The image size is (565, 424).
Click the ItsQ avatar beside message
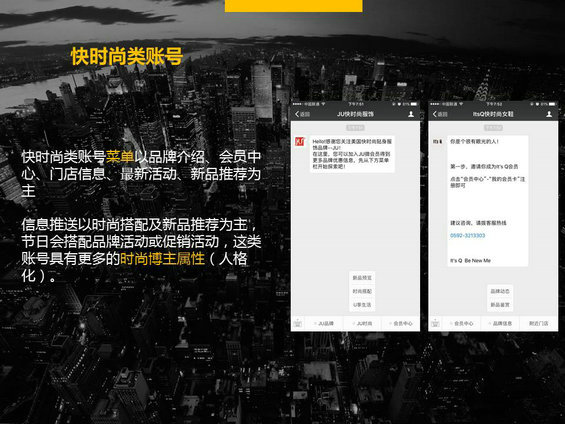pyautogui.click(x=437, y=142)
